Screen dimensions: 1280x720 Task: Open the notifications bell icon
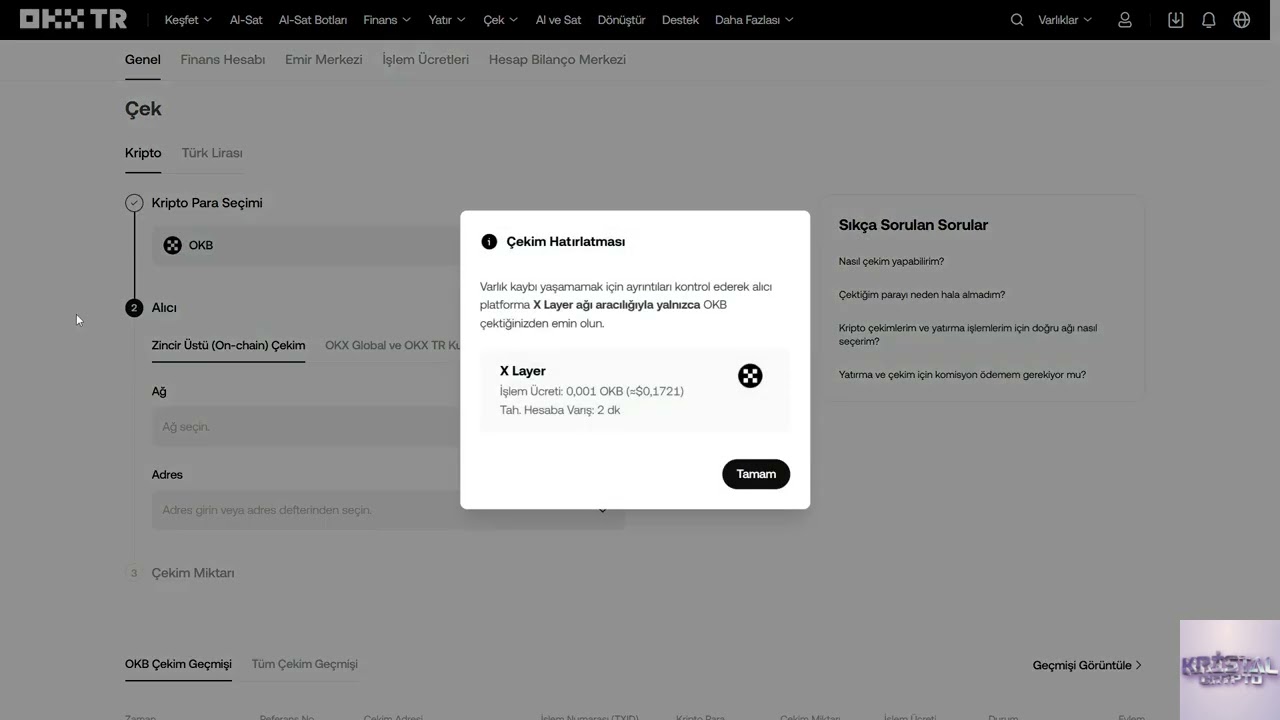coord(1209,20)
